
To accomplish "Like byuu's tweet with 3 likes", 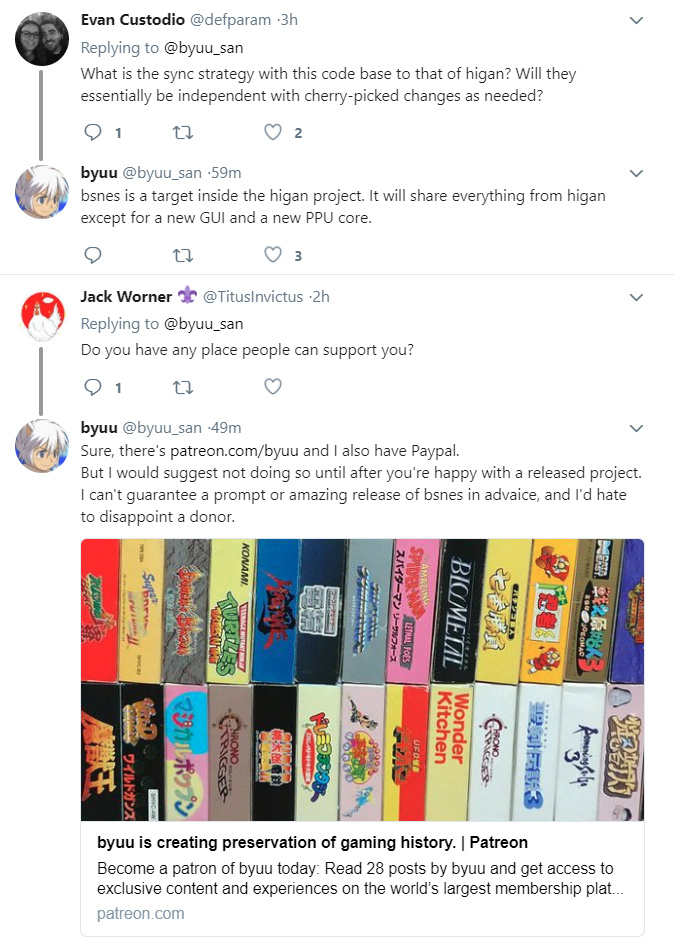I will coord(273,255).
